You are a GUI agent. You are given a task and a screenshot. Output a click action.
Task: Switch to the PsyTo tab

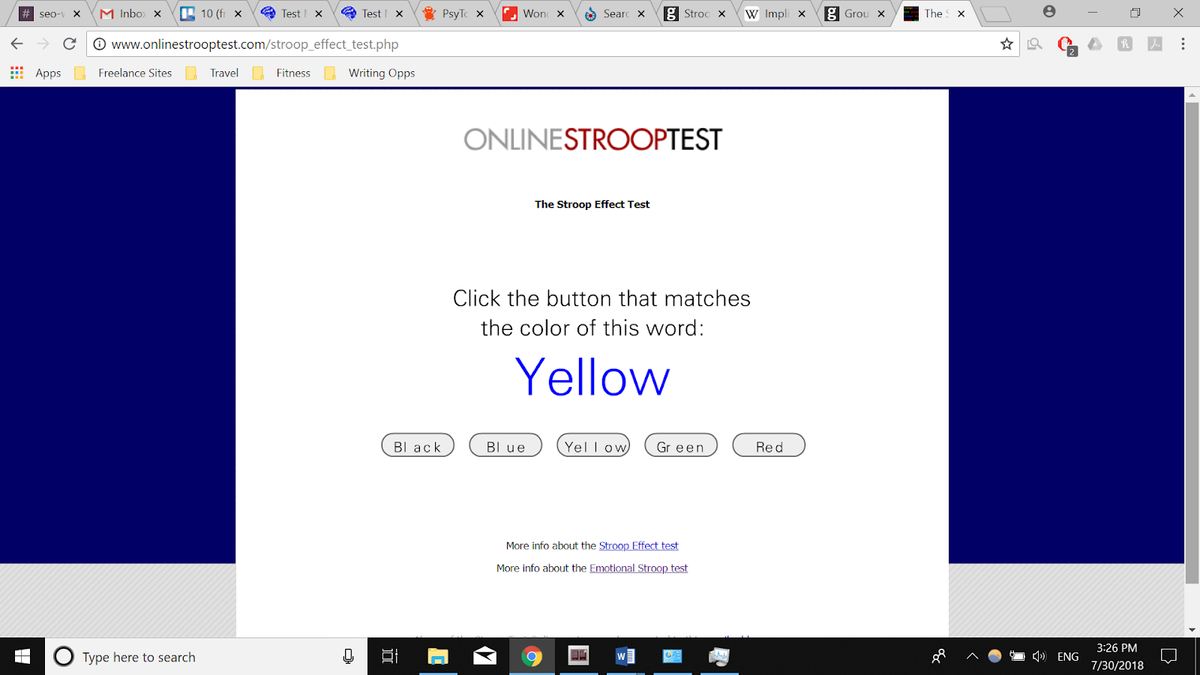pos(453,14)
